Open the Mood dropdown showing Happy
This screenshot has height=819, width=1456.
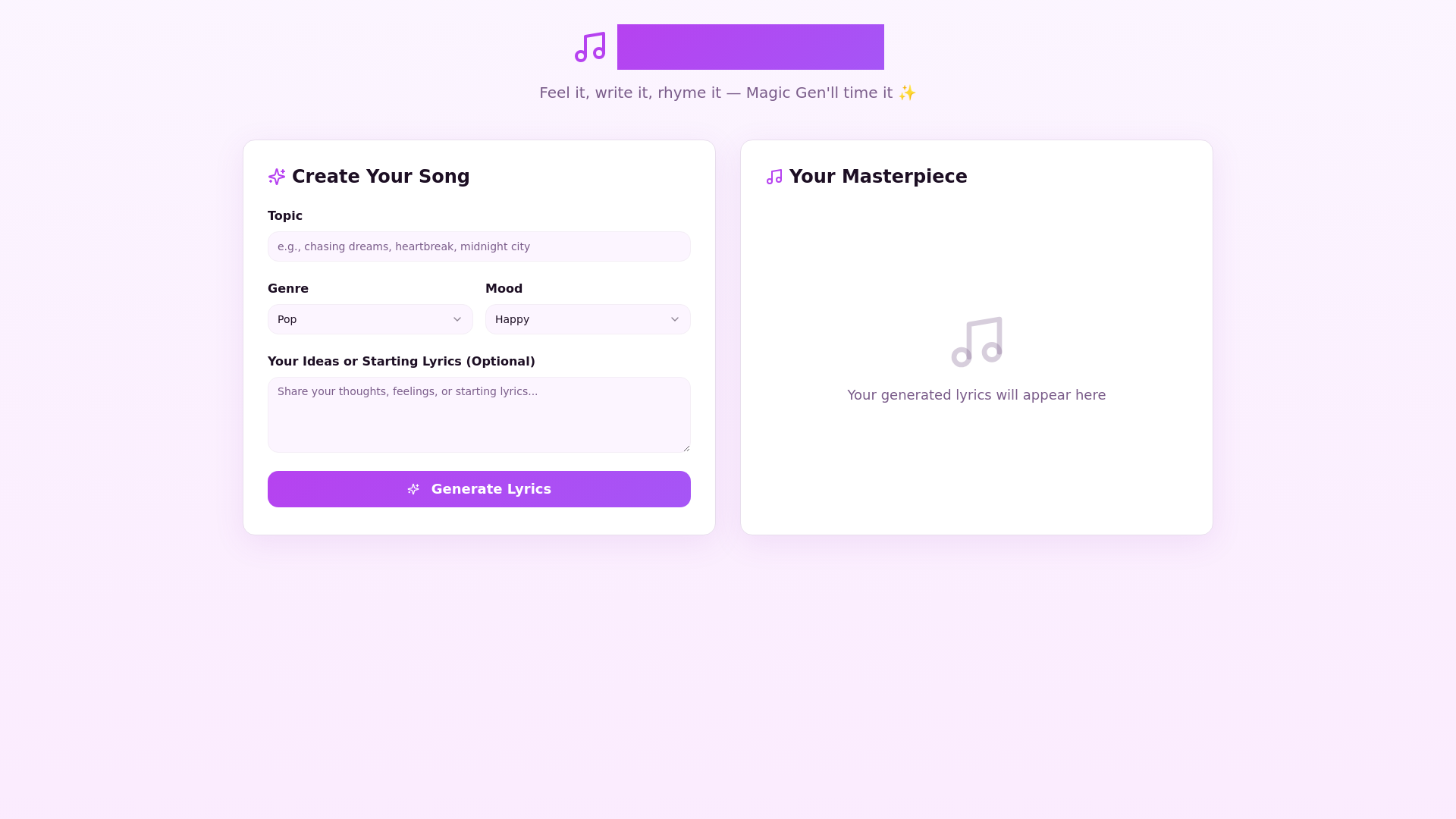588,319
